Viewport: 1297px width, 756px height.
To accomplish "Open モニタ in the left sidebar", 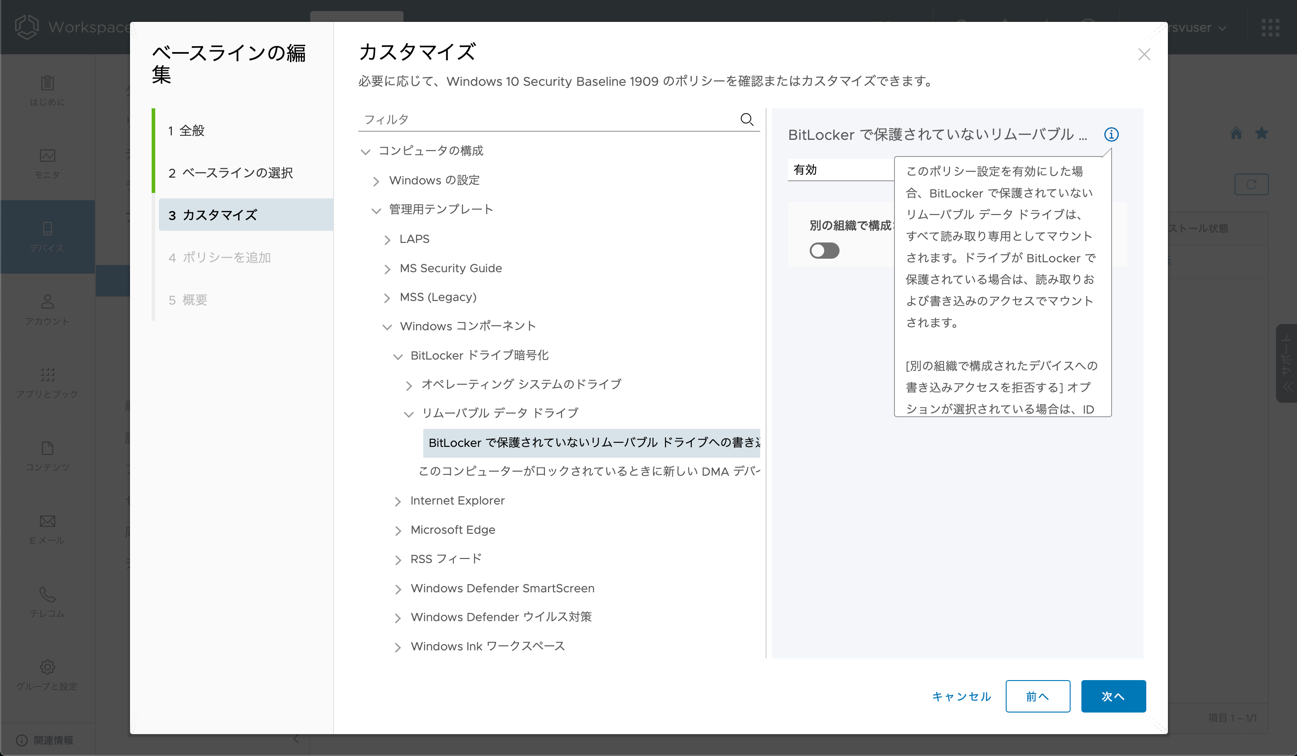I will pyautogui.click(x=47, y=164).
